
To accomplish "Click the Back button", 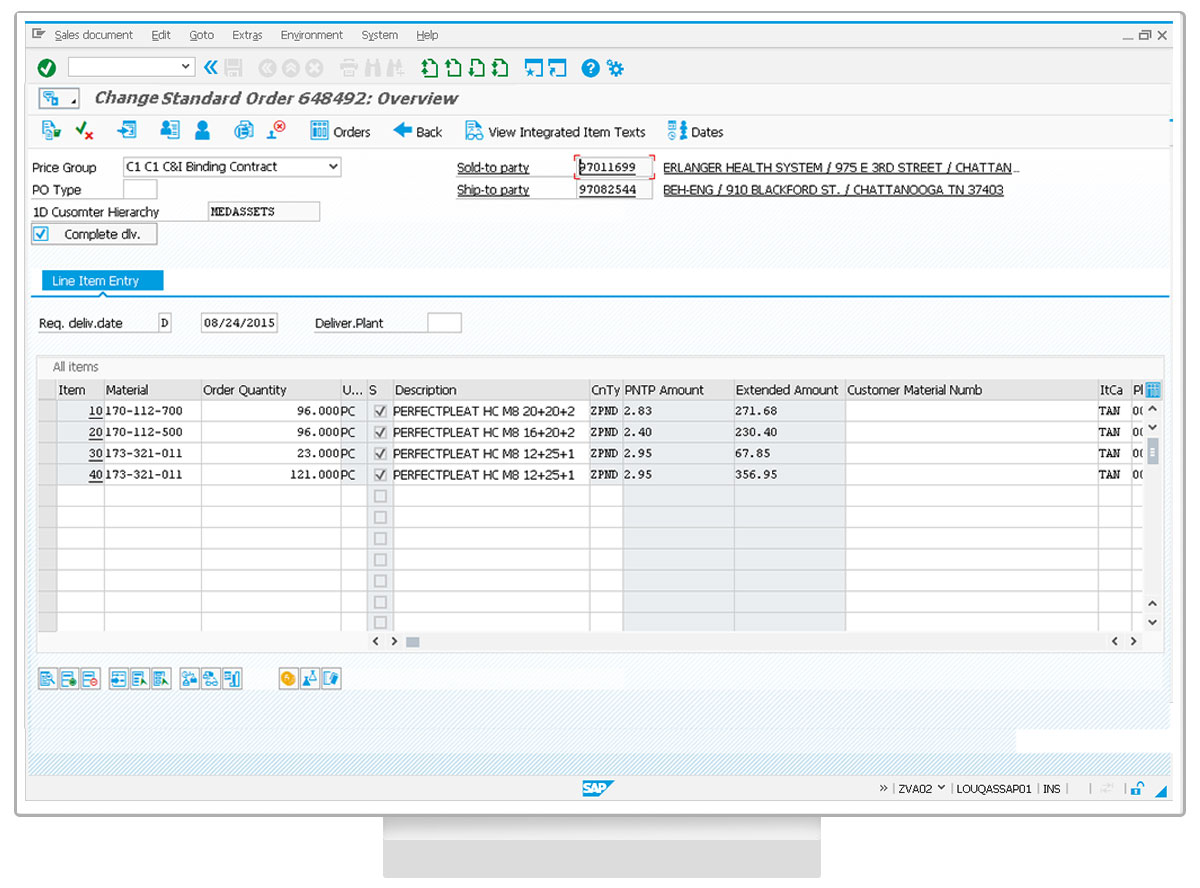I will pyautogui.click(x=418, y=132).
